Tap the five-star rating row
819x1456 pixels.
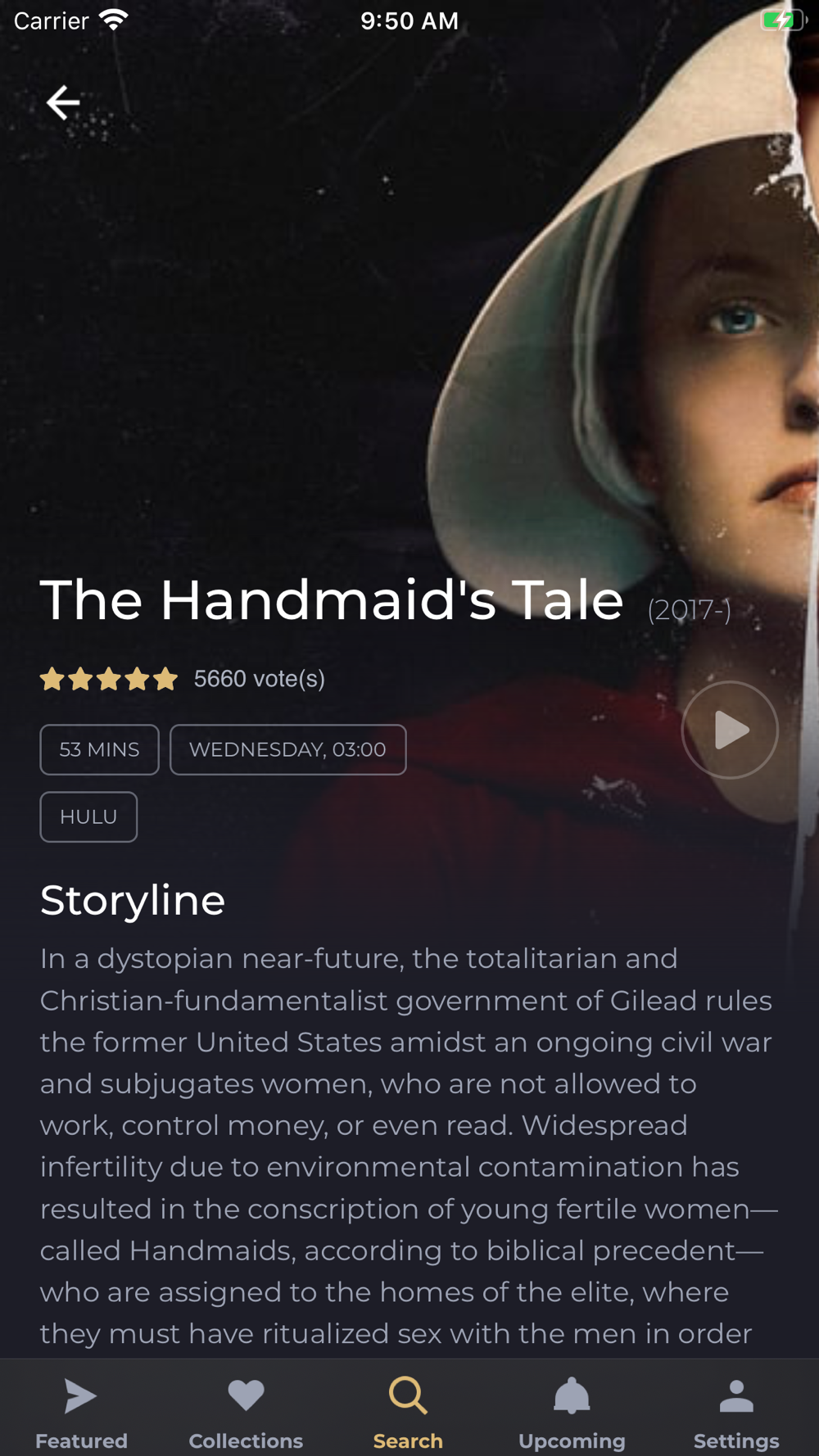(x=109, y=679)
